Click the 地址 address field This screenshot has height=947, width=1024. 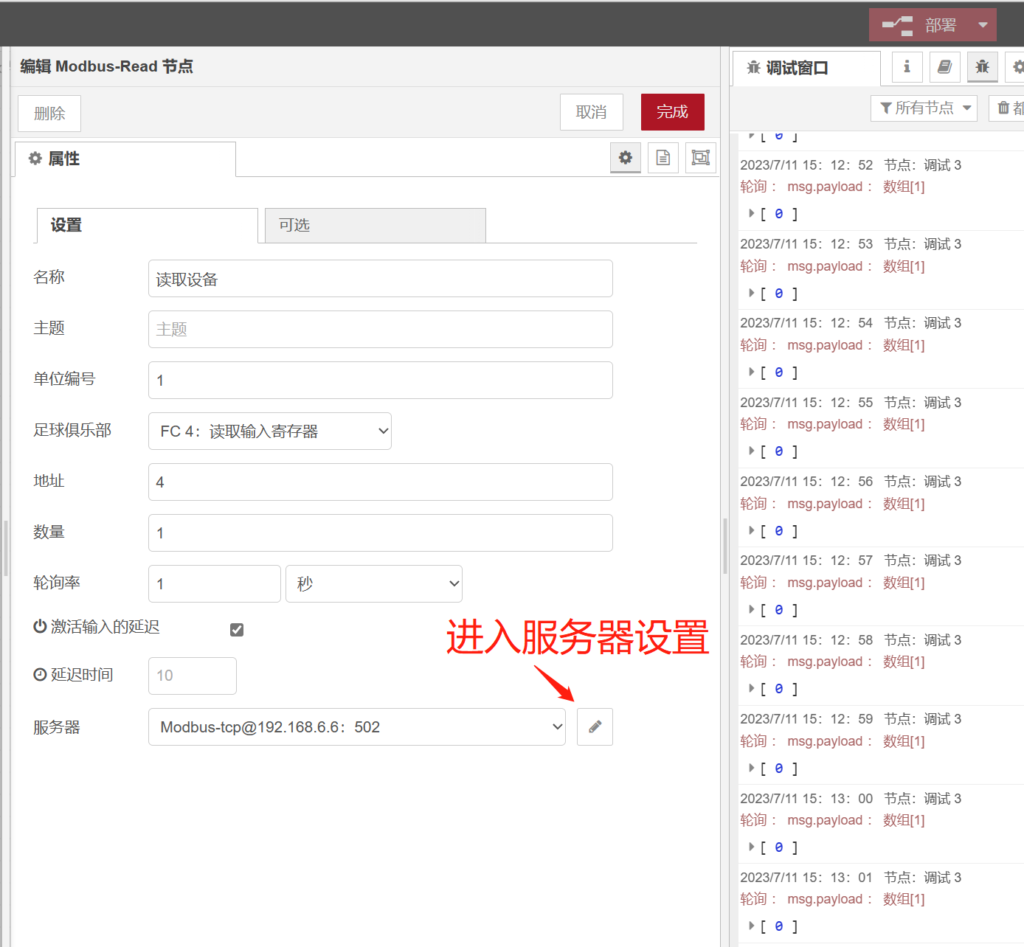[380, 482]
